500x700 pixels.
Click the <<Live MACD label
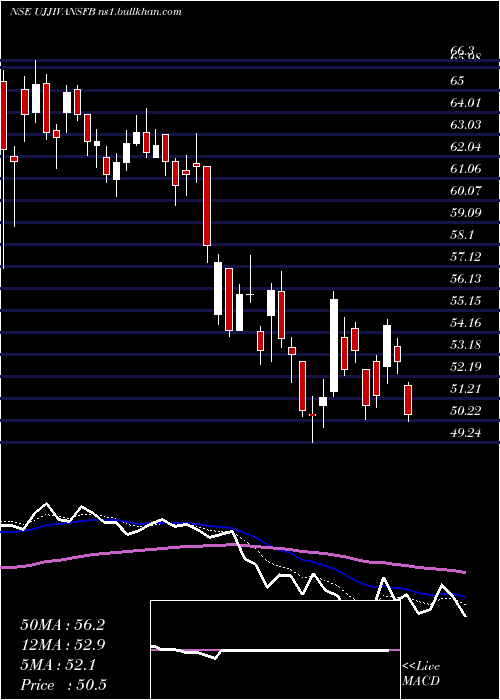coord(421,673)
